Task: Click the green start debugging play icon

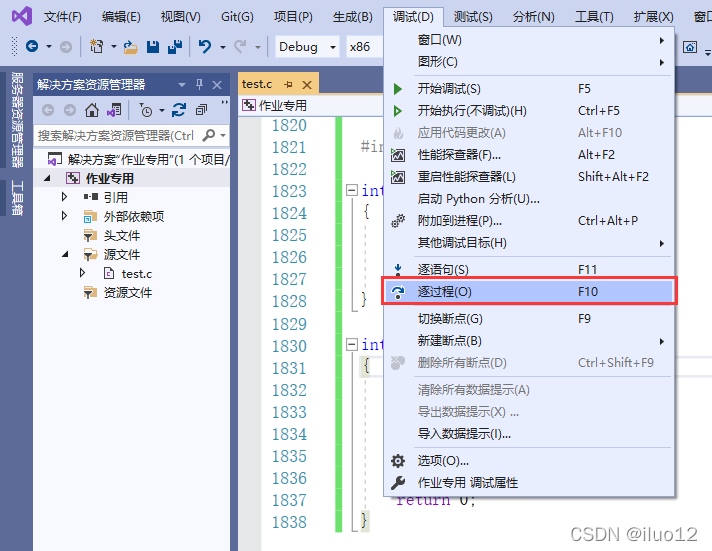Action: coord(398,89)
